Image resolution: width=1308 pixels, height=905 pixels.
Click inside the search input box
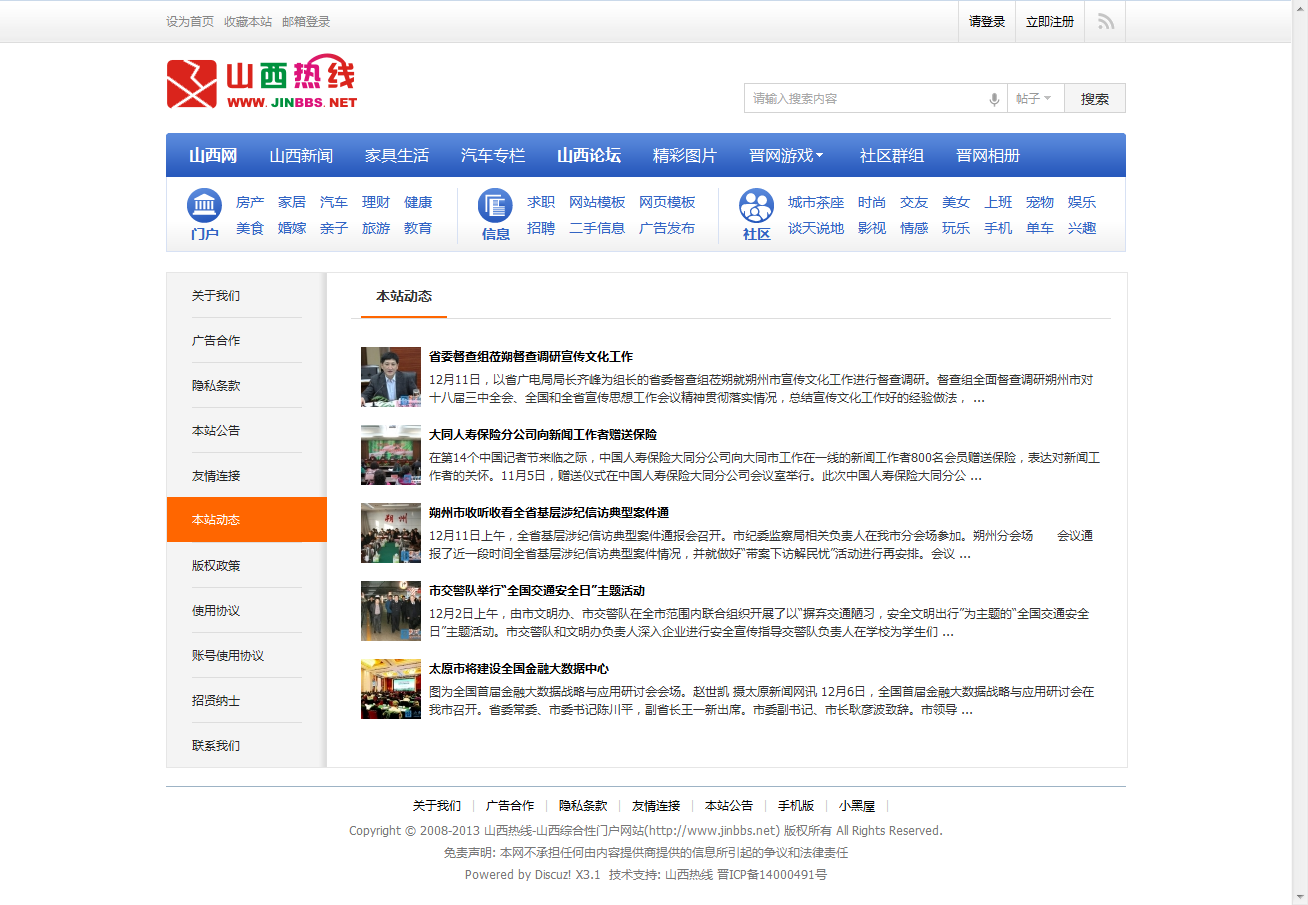(x=860, y=98)
